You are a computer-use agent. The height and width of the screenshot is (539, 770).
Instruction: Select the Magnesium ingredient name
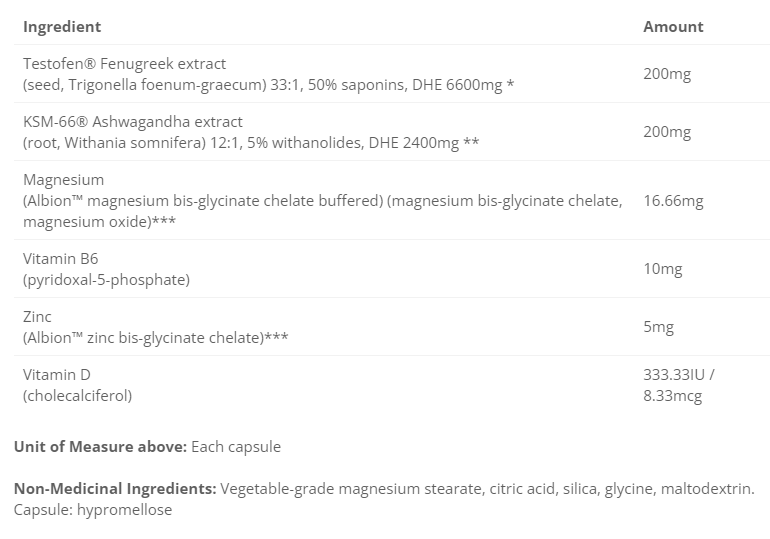pos(63,180)
